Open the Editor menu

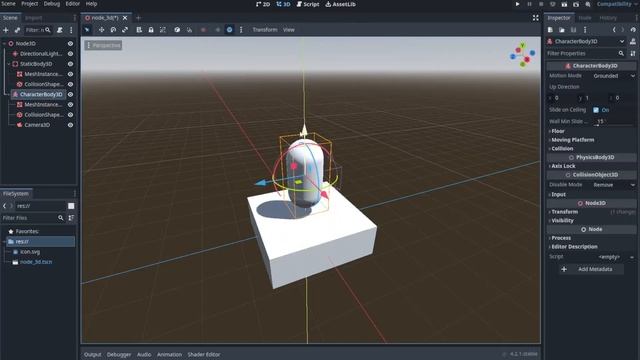point(73,4)
